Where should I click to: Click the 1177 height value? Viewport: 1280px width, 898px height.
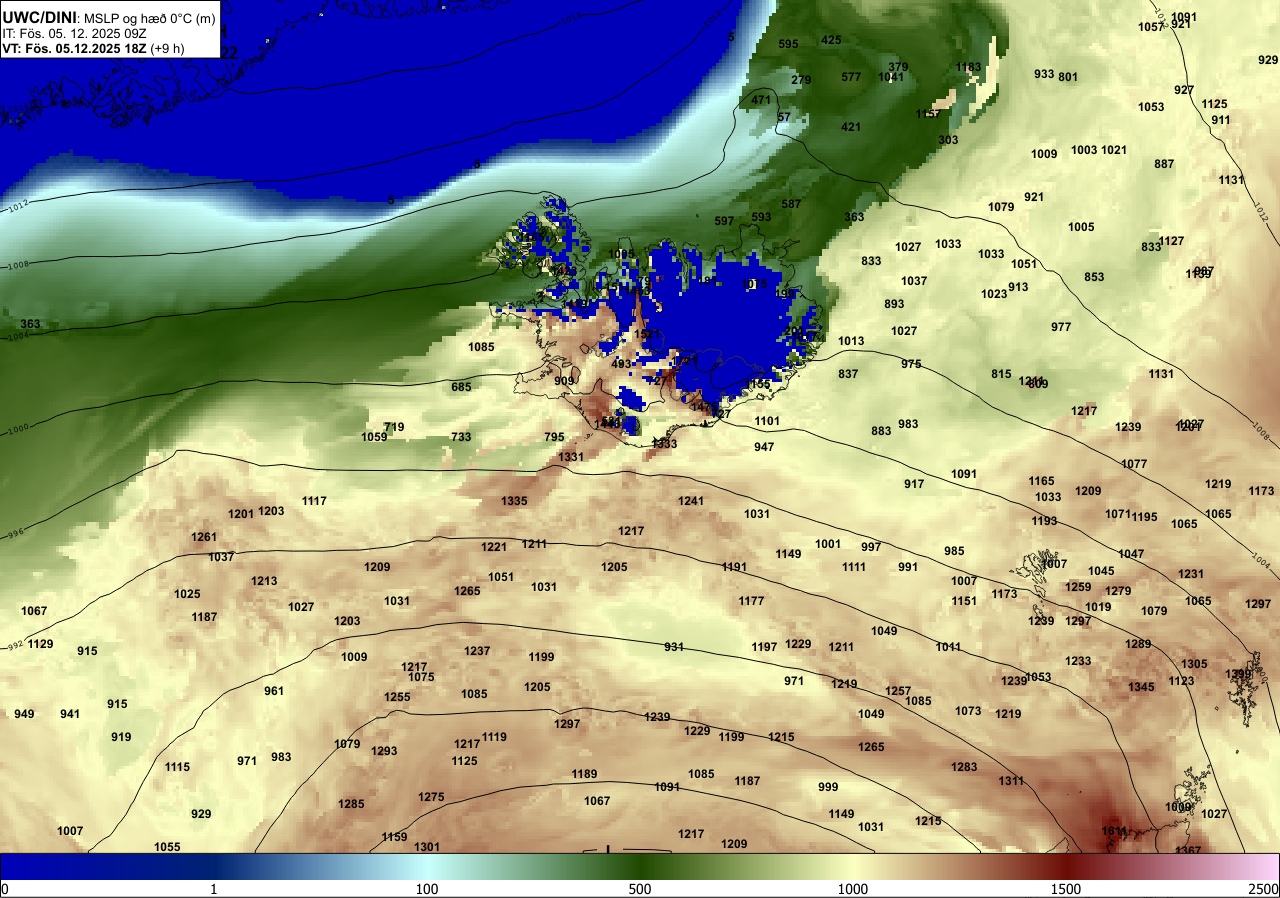click(x=751, y=601)
